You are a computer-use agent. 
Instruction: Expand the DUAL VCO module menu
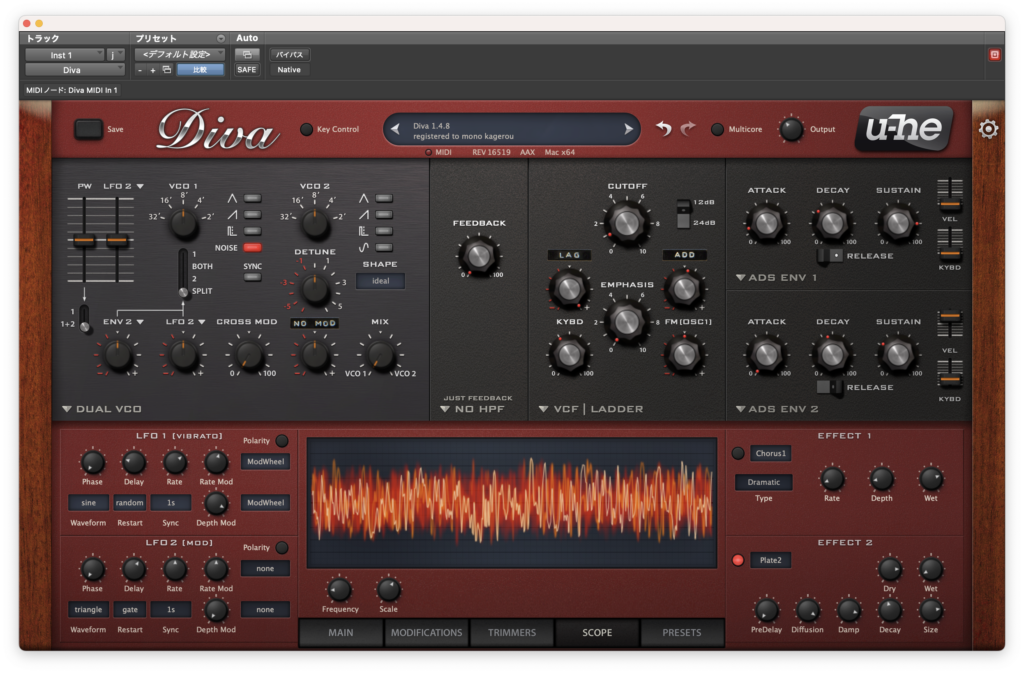(x=103, y=409)
